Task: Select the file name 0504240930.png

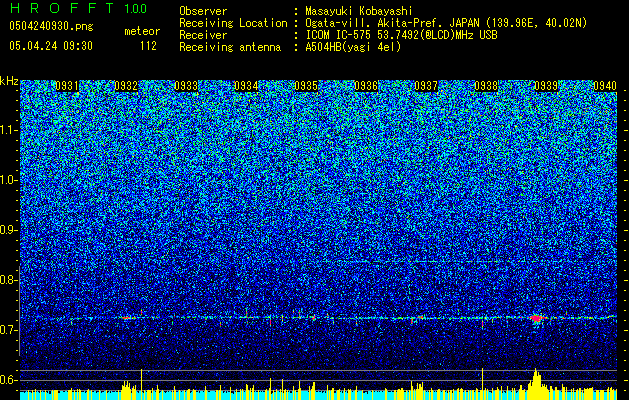Action: pos(51,27)
